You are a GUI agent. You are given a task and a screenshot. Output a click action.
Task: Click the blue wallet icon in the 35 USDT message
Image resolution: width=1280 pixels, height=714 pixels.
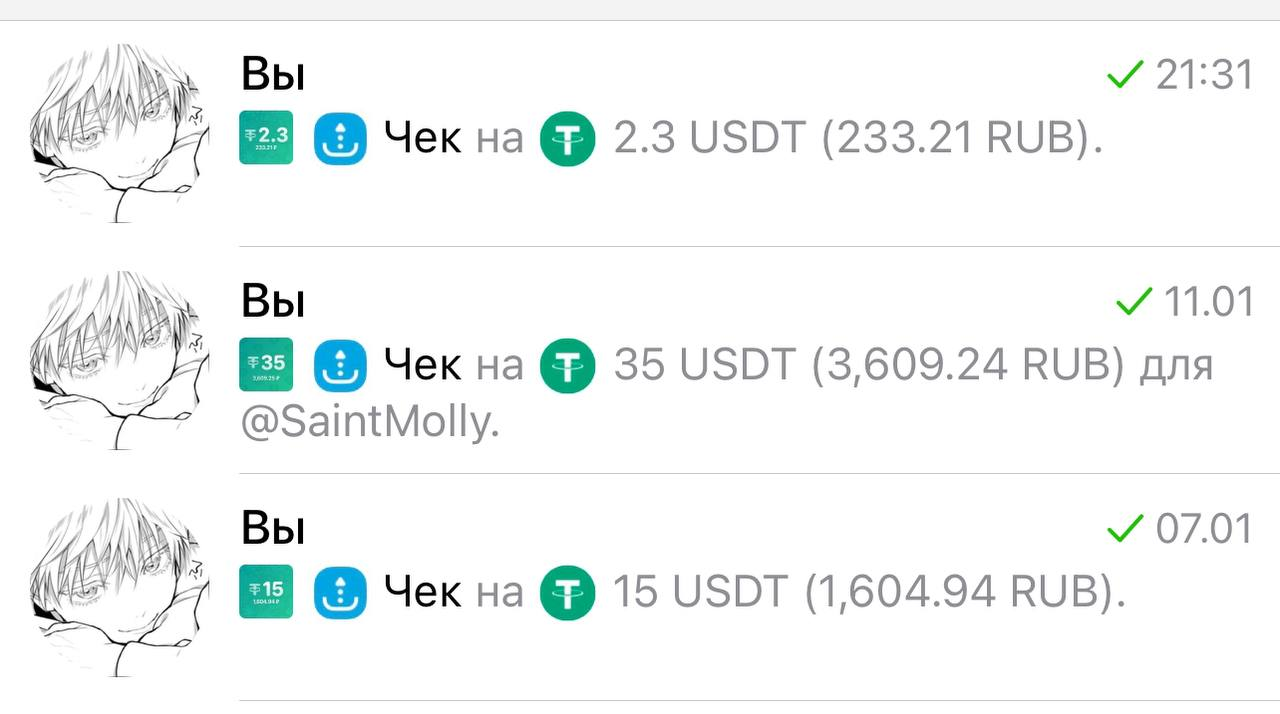341,365
